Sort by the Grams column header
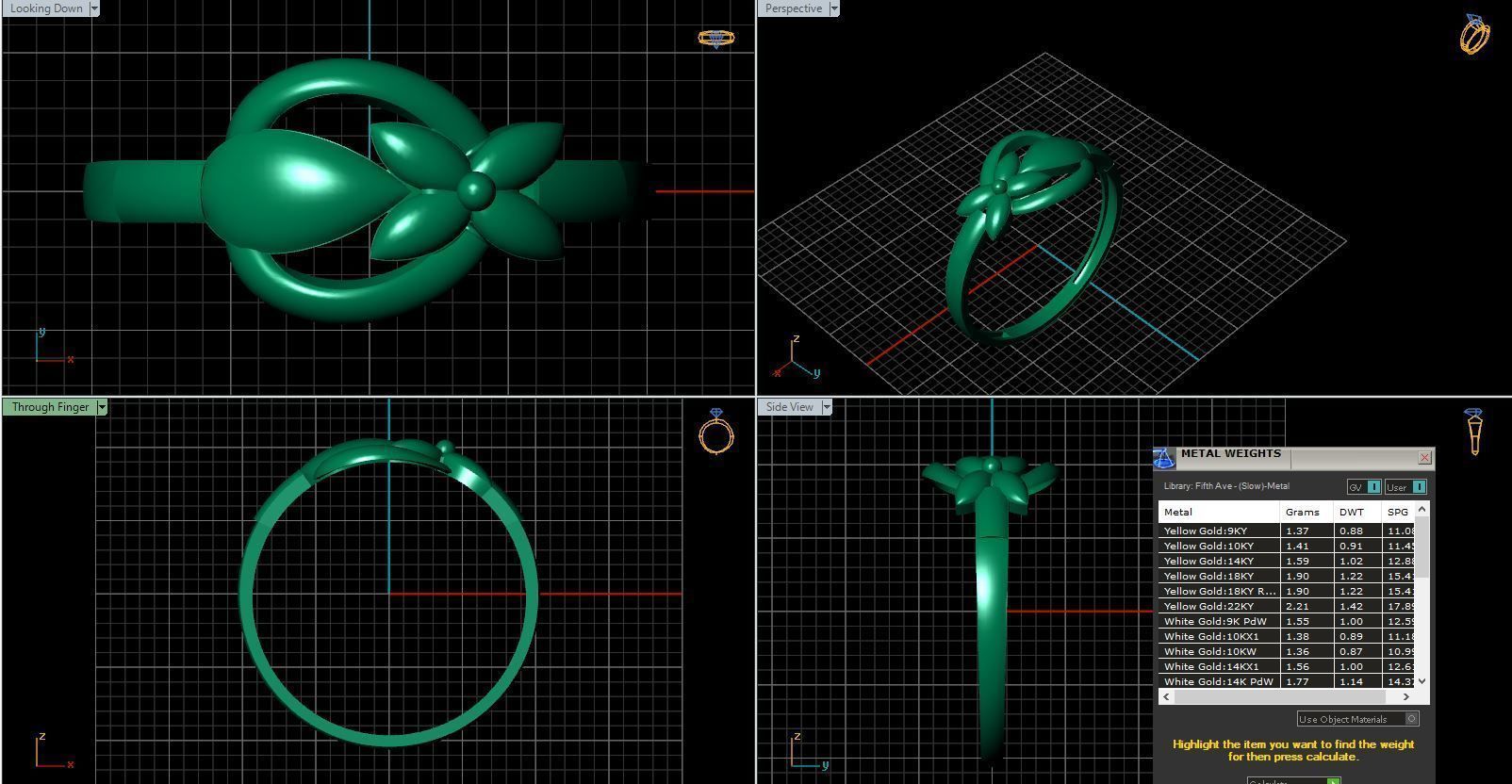This screenshot has width=1512, height=784. pyautogui.click(x=1307, y=512)
